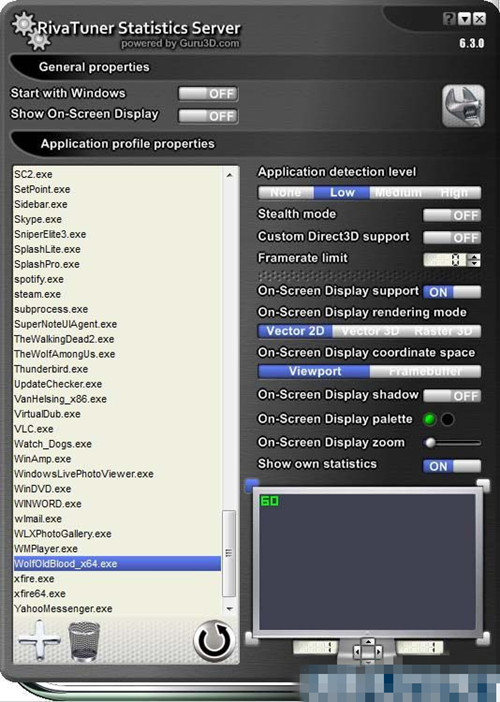The width and height of the screenshot is (500, 702).
Task: Click the profile list scrollbar thumb
Action: click(229, 553)
